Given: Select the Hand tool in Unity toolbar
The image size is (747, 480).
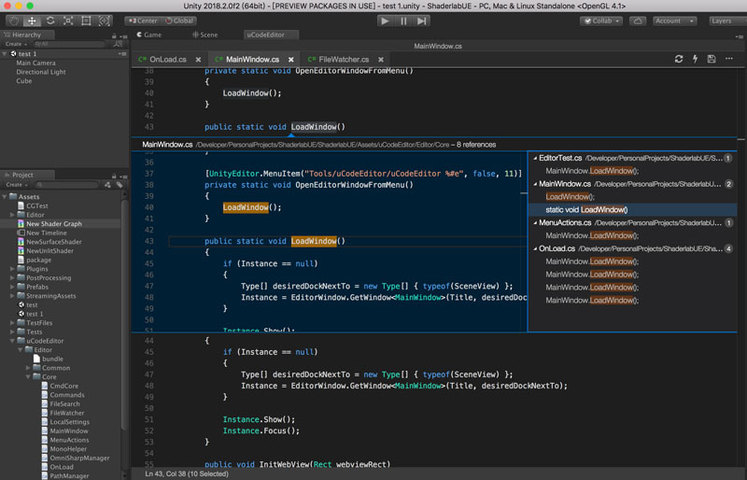Looking at the screenshot, I should coord(14,21).
